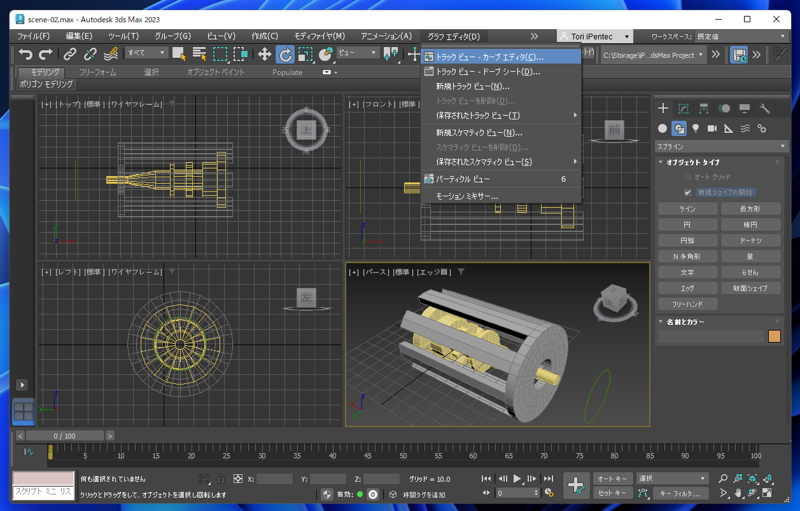Click the ドーナツ shape button

click(751, 240)
